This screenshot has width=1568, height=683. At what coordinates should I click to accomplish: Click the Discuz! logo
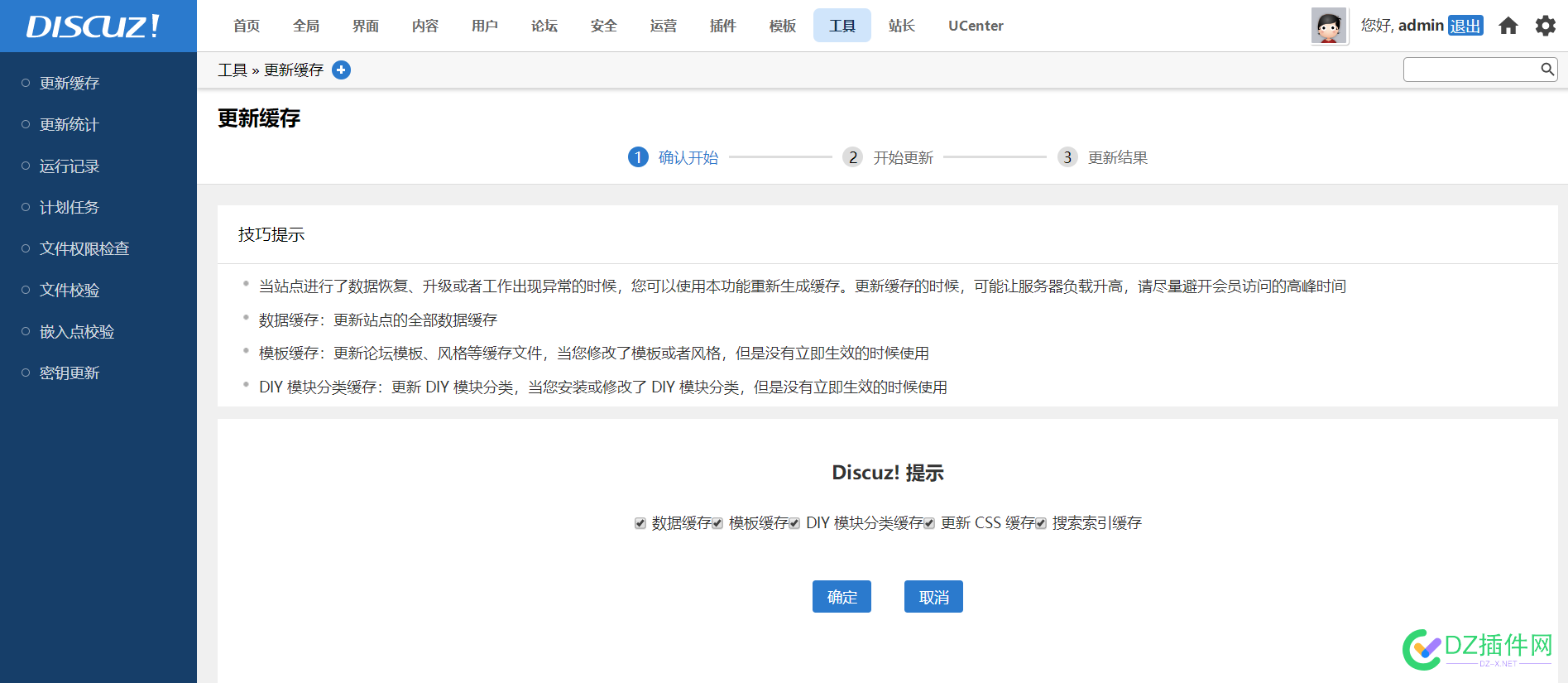[x=93, y=26]
